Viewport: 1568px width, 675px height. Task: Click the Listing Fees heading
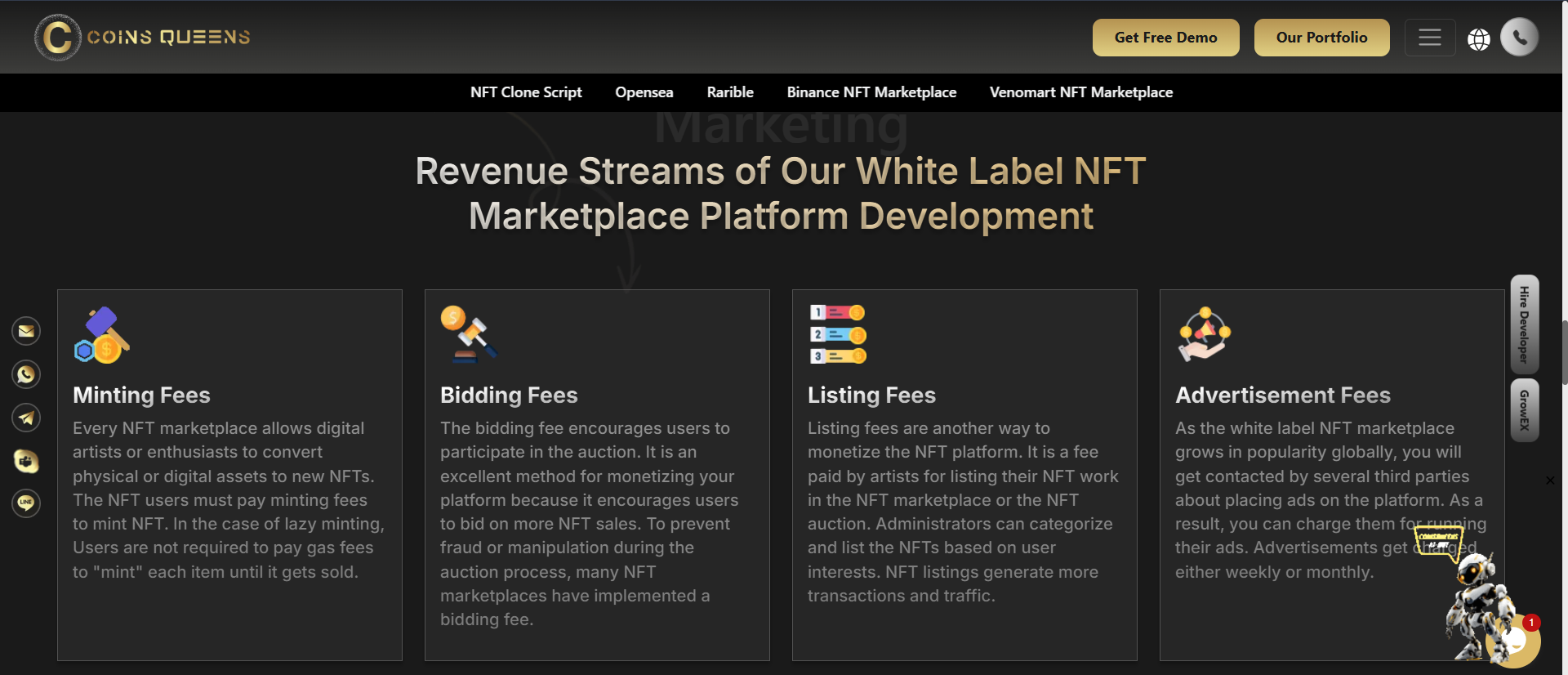coord(871,396)
